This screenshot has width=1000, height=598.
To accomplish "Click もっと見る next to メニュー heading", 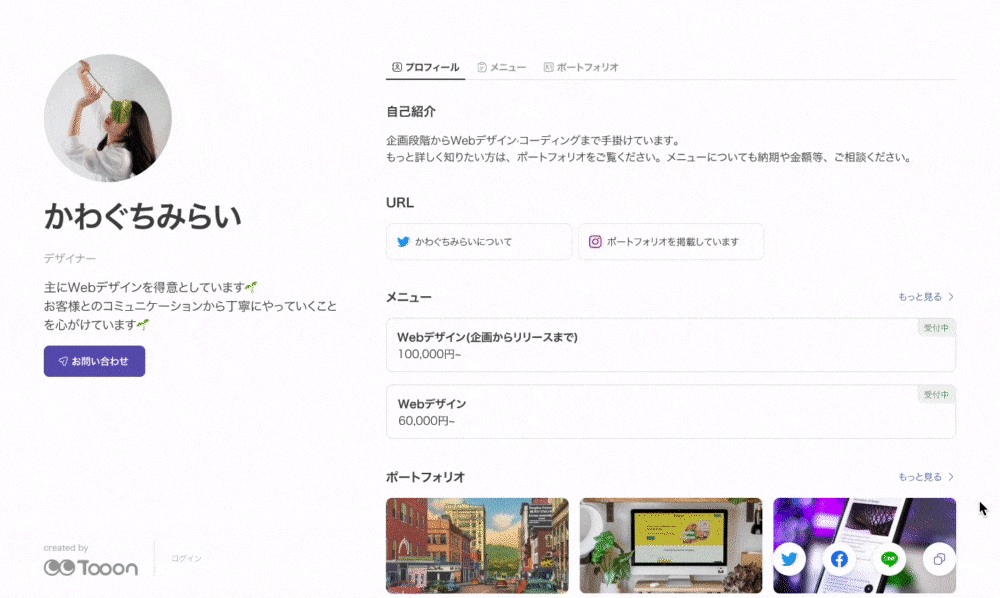I will coord(926,296).
